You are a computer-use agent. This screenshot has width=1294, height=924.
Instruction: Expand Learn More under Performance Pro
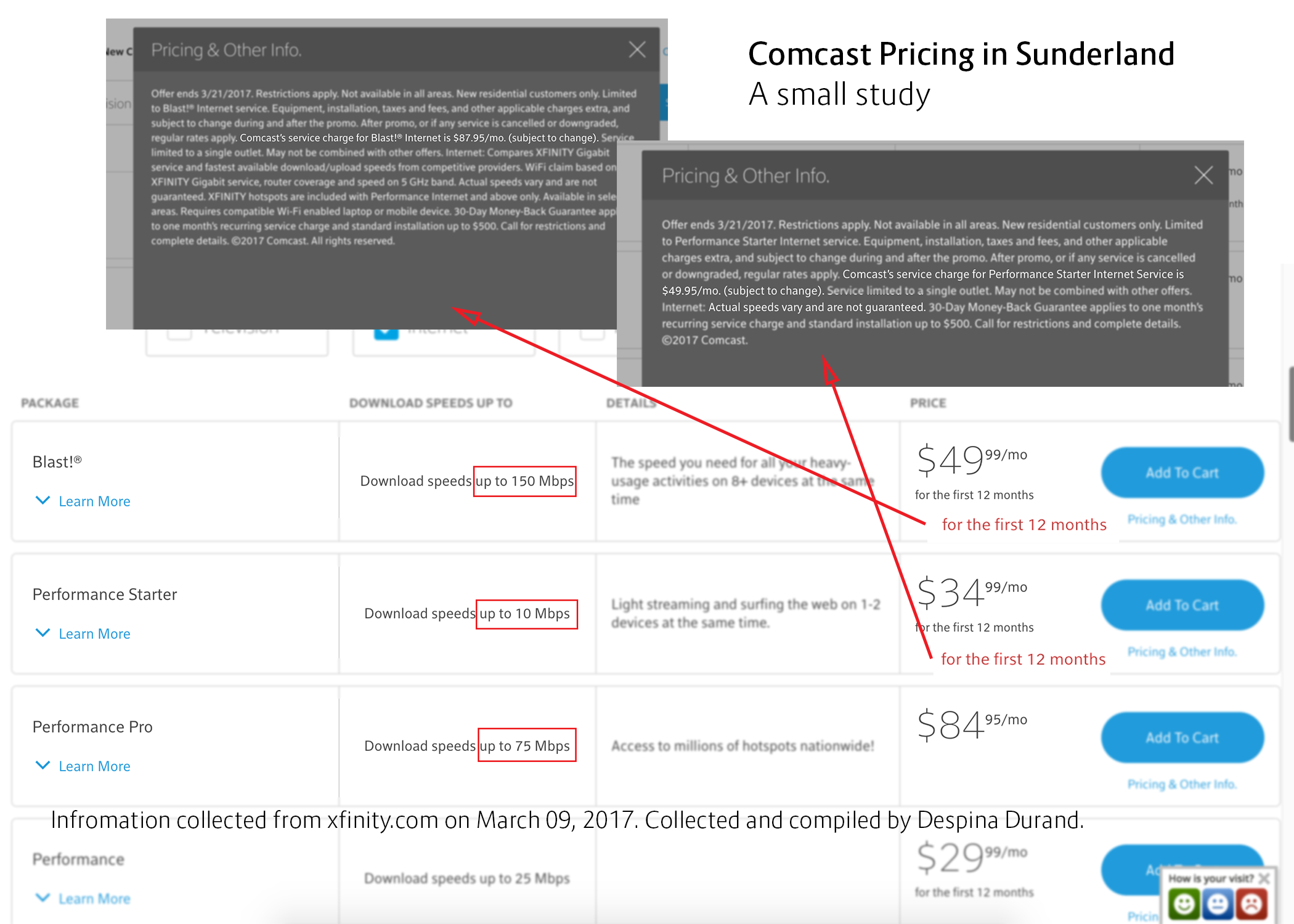pyautogui.click(x=43, y=765)
